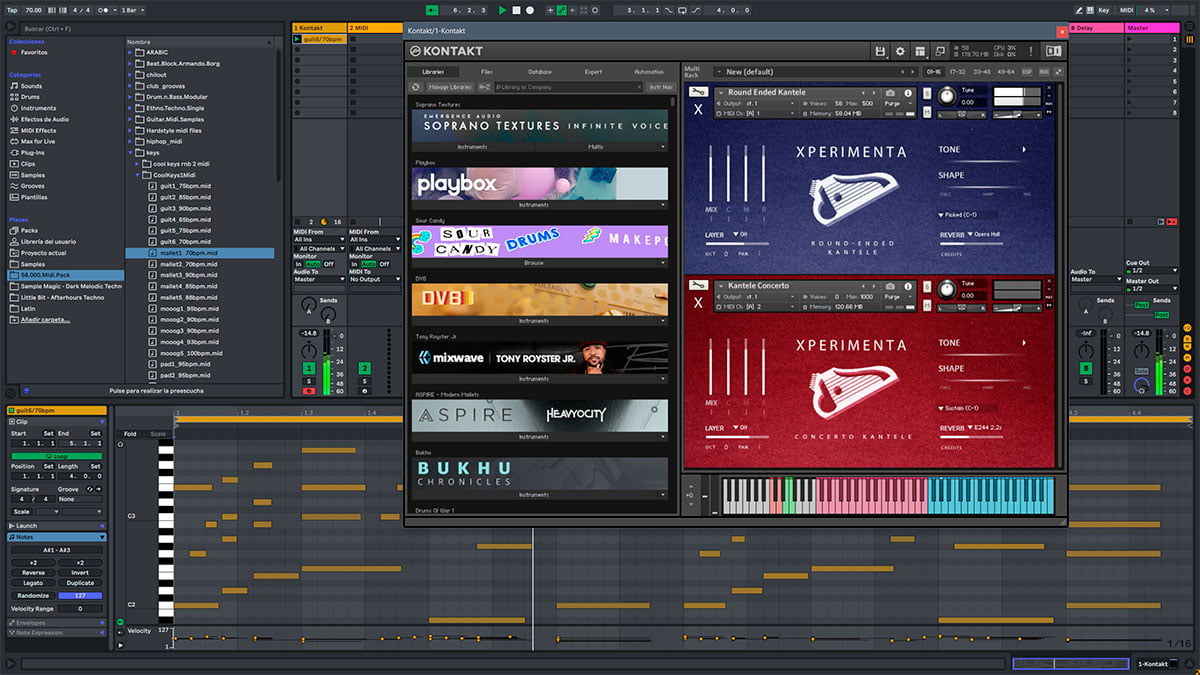
Task: Click the Duplicate notes button
Action: (80, 583)
